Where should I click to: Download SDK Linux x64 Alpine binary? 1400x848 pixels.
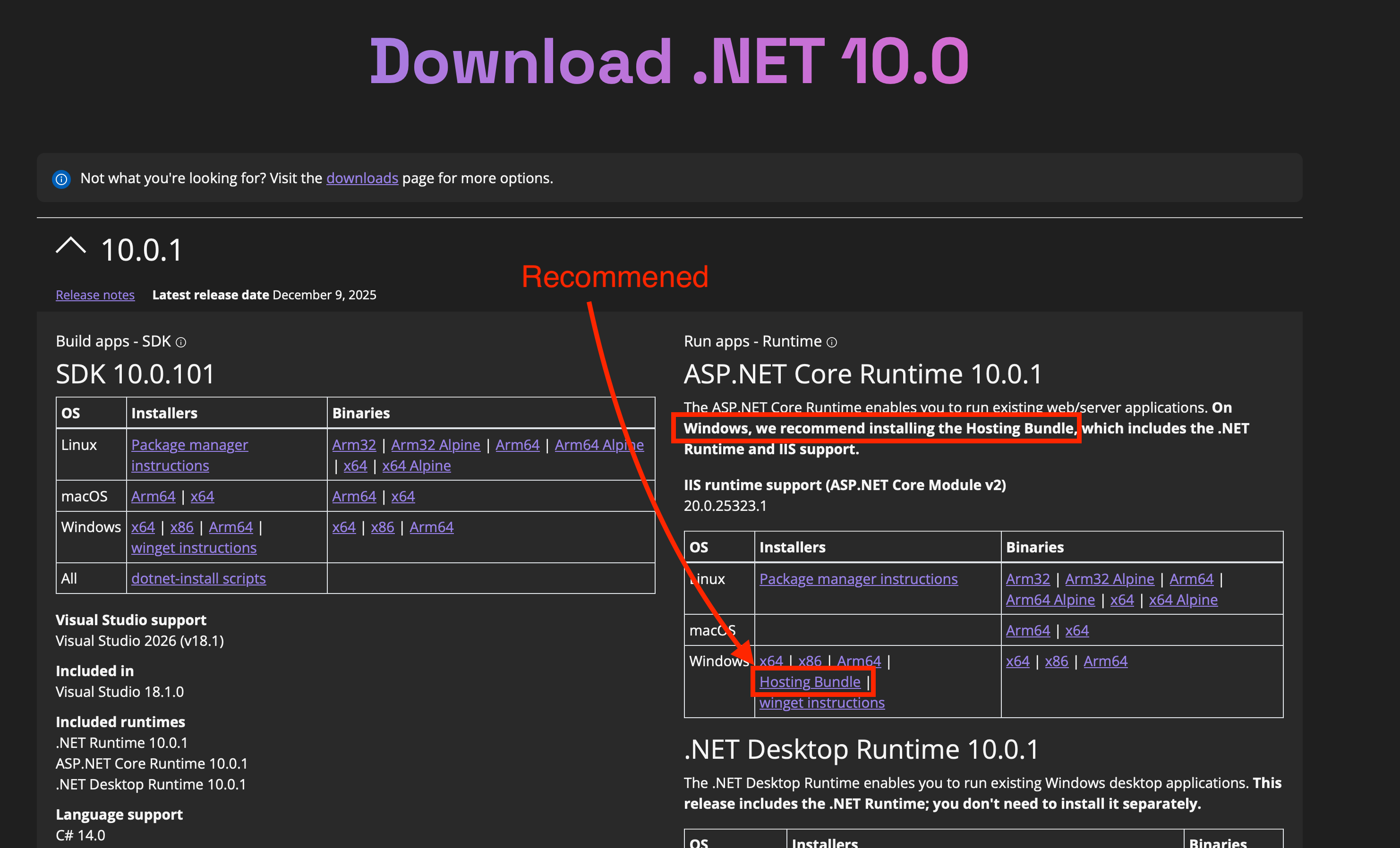pos(417,466)
